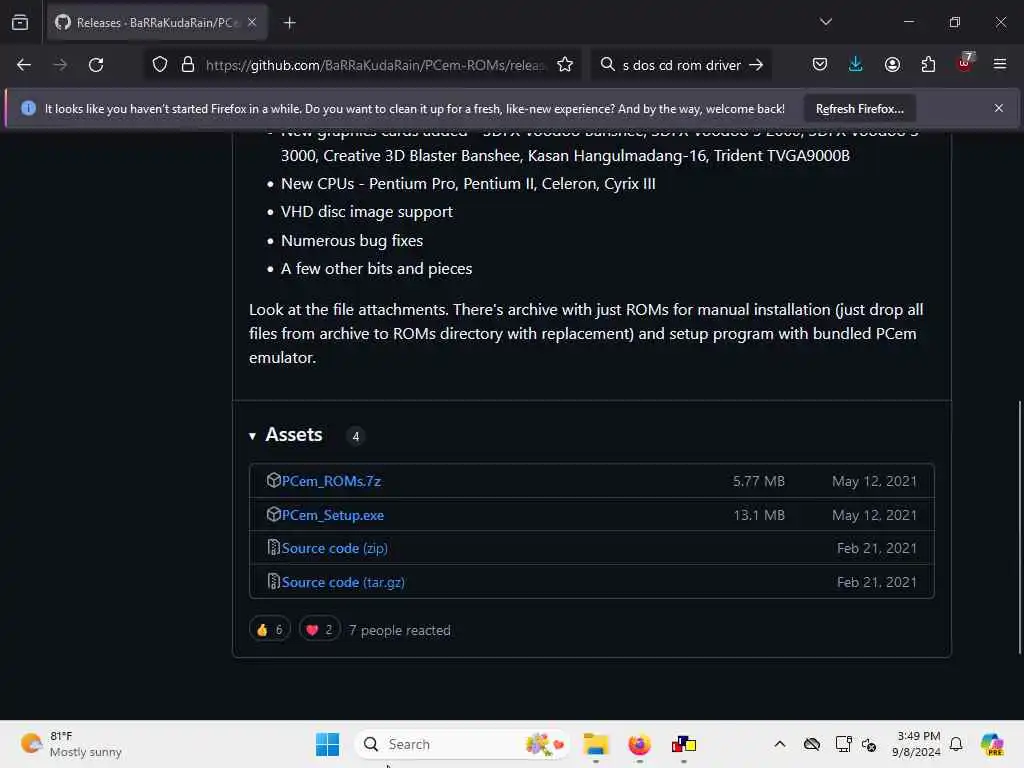Collapse the Assets section
The image size is (1024, 768).
pyautogui.click(x=287, y=435)
